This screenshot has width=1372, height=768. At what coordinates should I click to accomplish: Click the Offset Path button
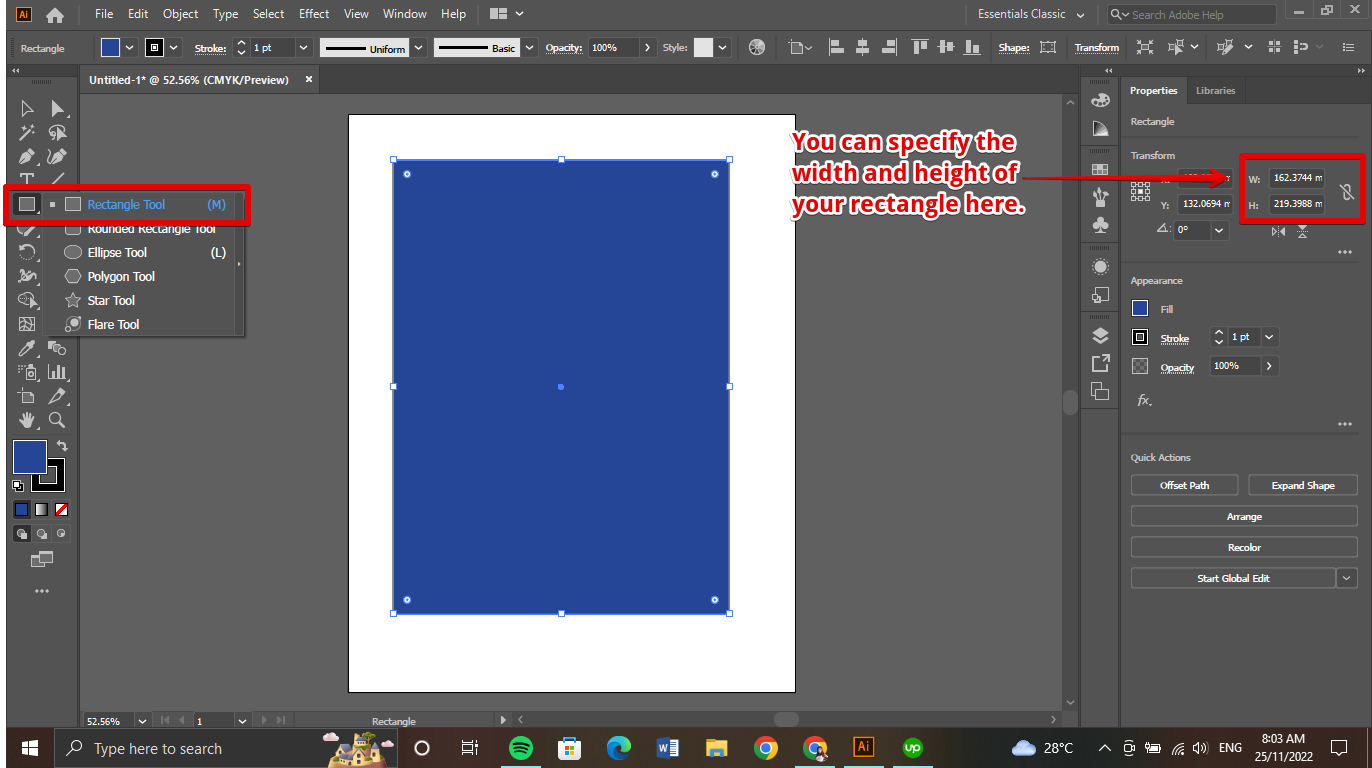click(x=1184, y=485)
